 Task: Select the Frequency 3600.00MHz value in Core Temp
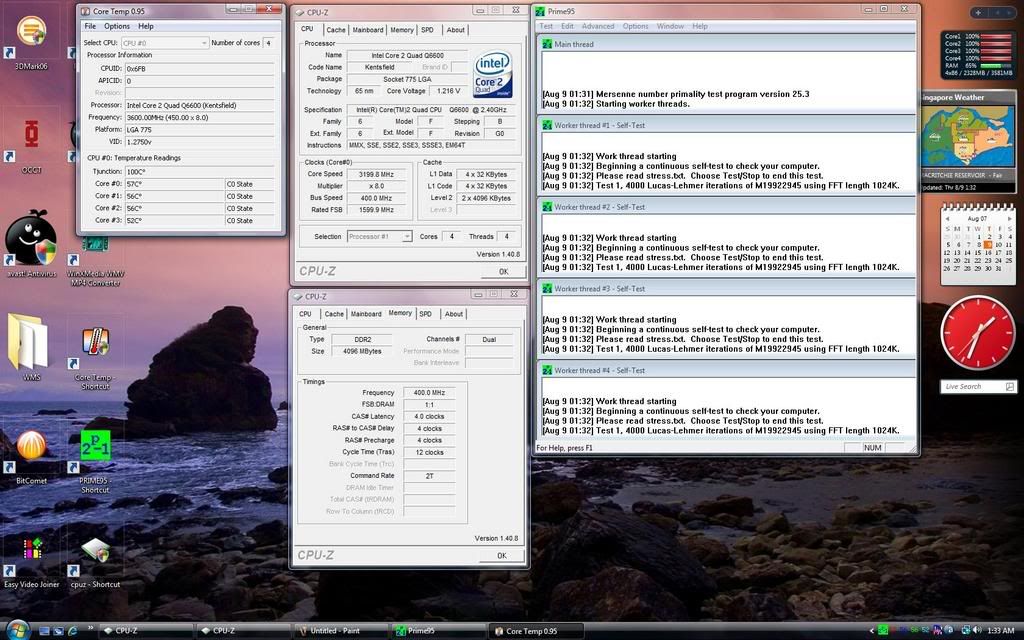pyautogui.click(x=199, y=118)
